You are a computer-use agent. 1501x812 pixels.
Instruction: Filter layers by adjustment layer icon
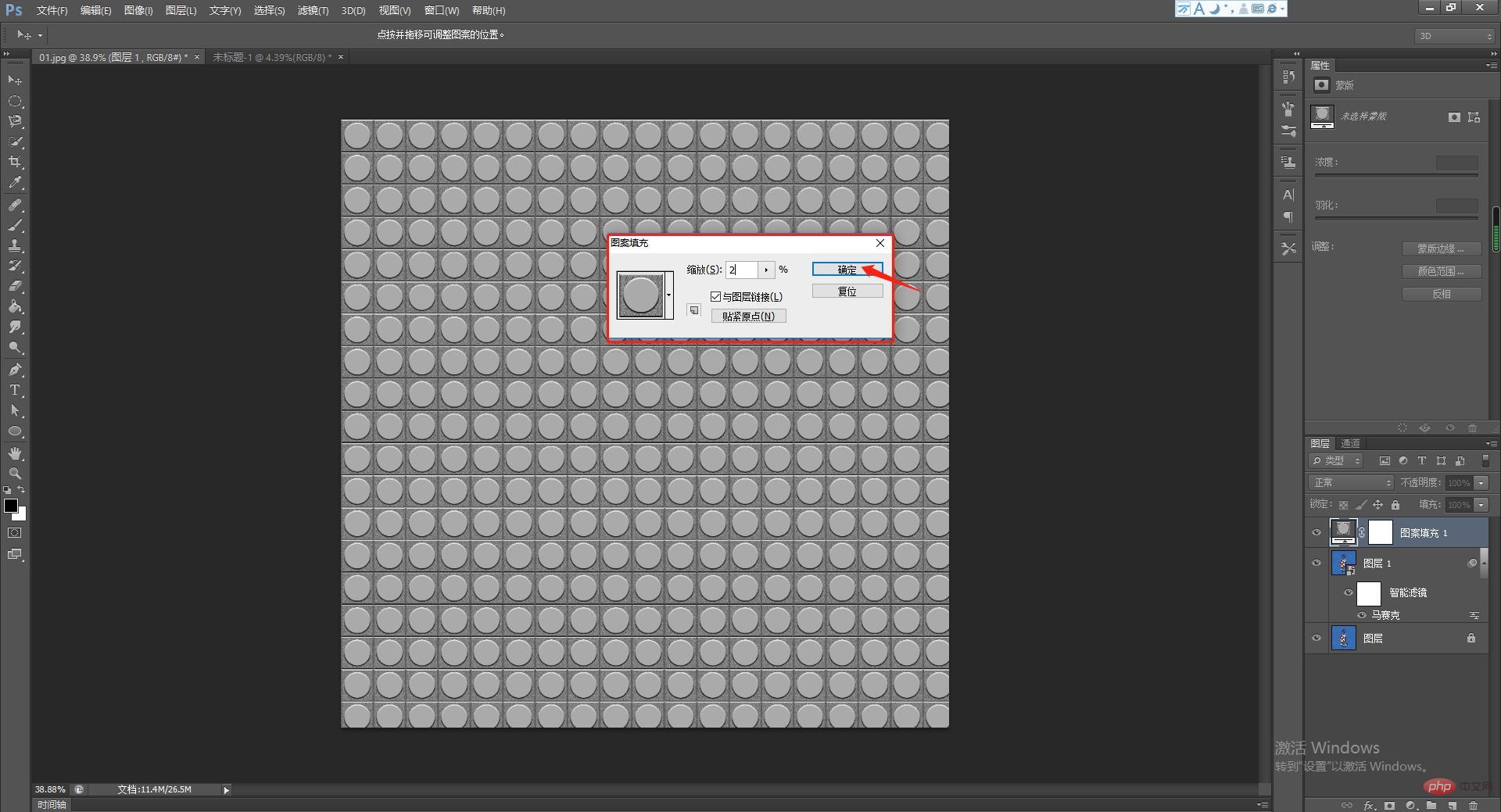click(x=1403, y=461)
